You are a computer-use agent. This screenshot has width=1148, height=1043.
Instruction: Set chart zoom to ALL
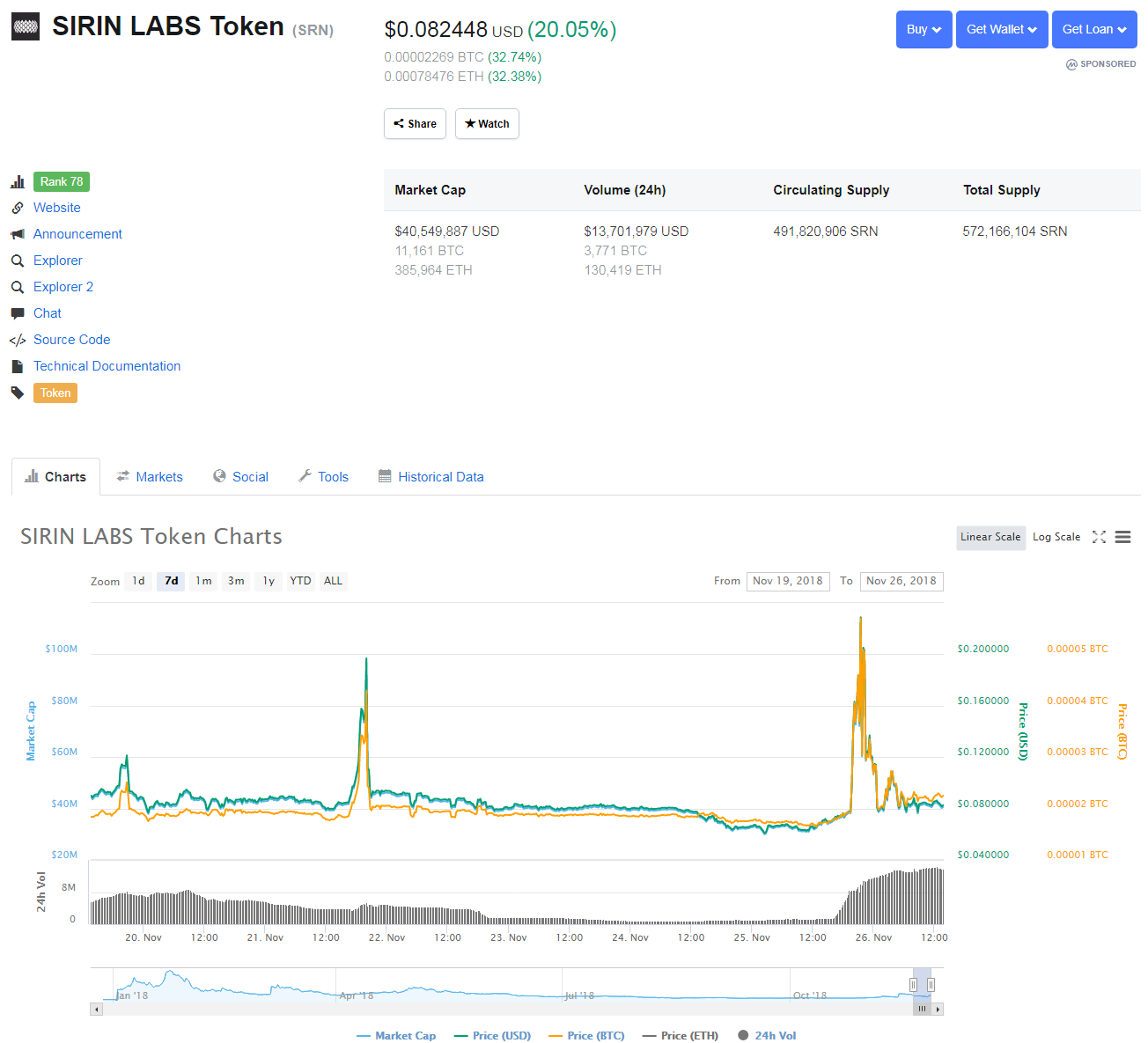tap(334, 581)
